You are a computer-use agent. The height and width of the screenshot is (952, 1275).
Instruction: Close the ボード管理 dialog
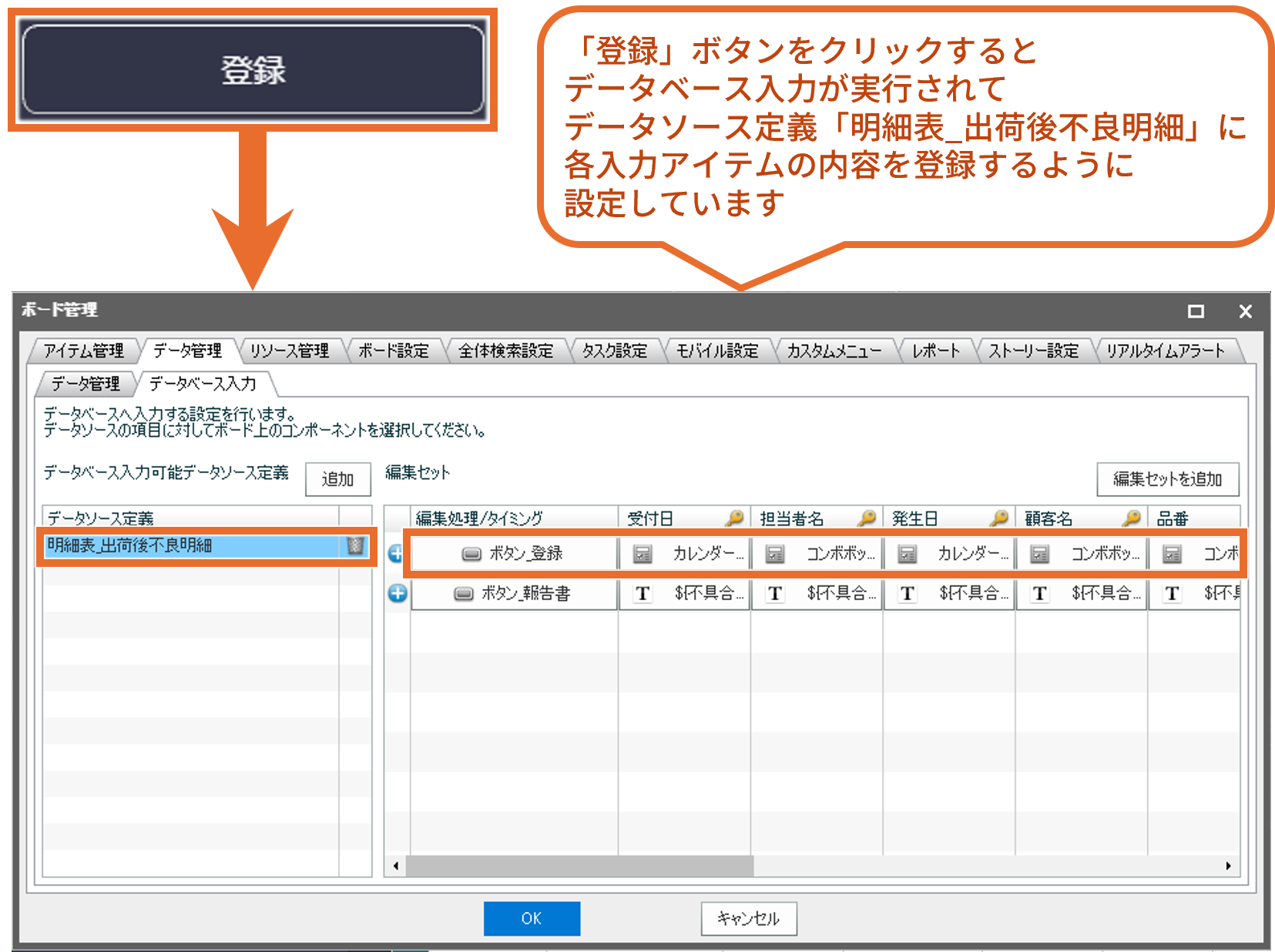pyautogui.click(x=1245, y=311)
